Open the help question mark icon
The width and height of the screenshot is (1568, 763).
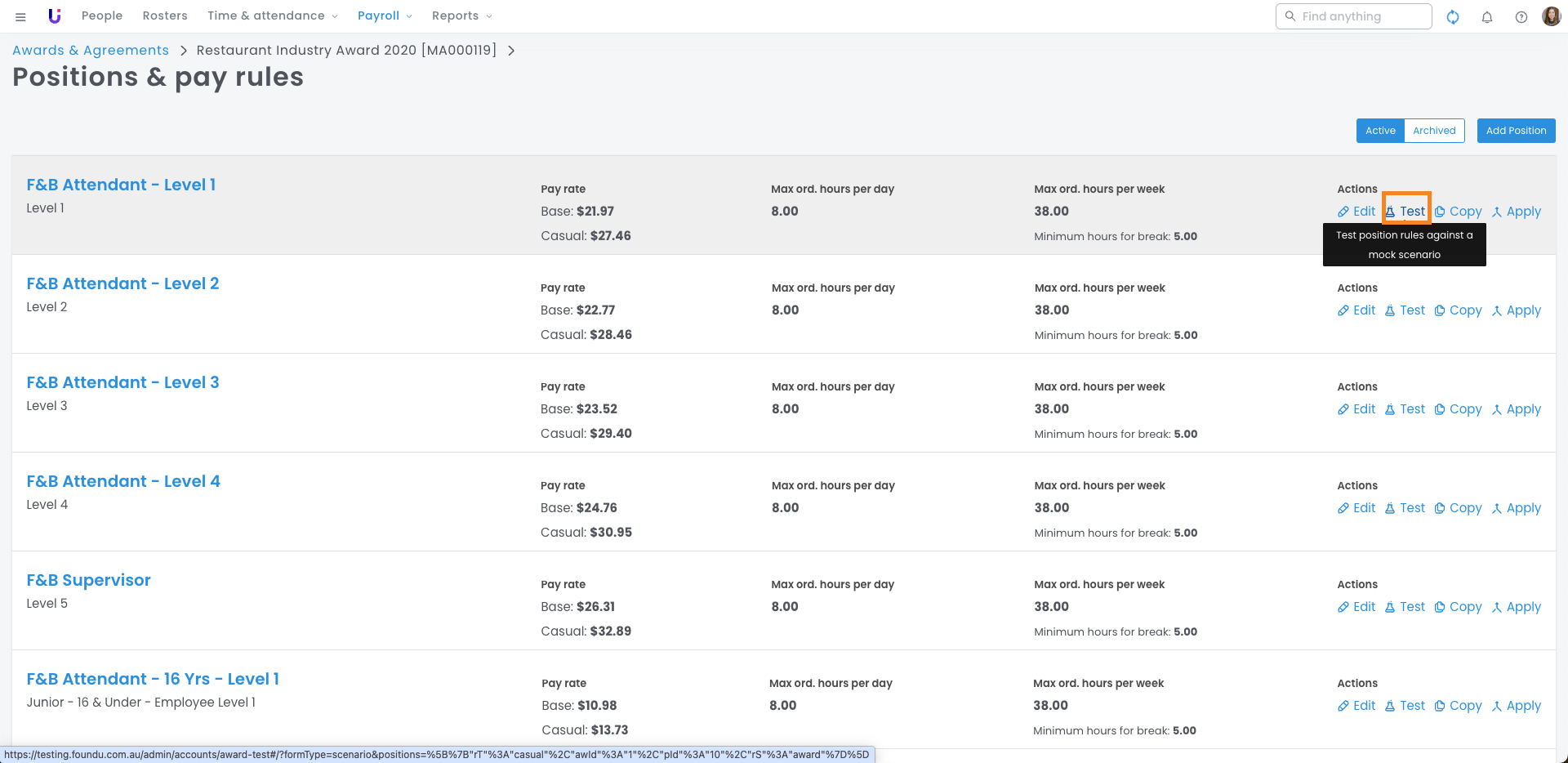tap(1521, 16)
